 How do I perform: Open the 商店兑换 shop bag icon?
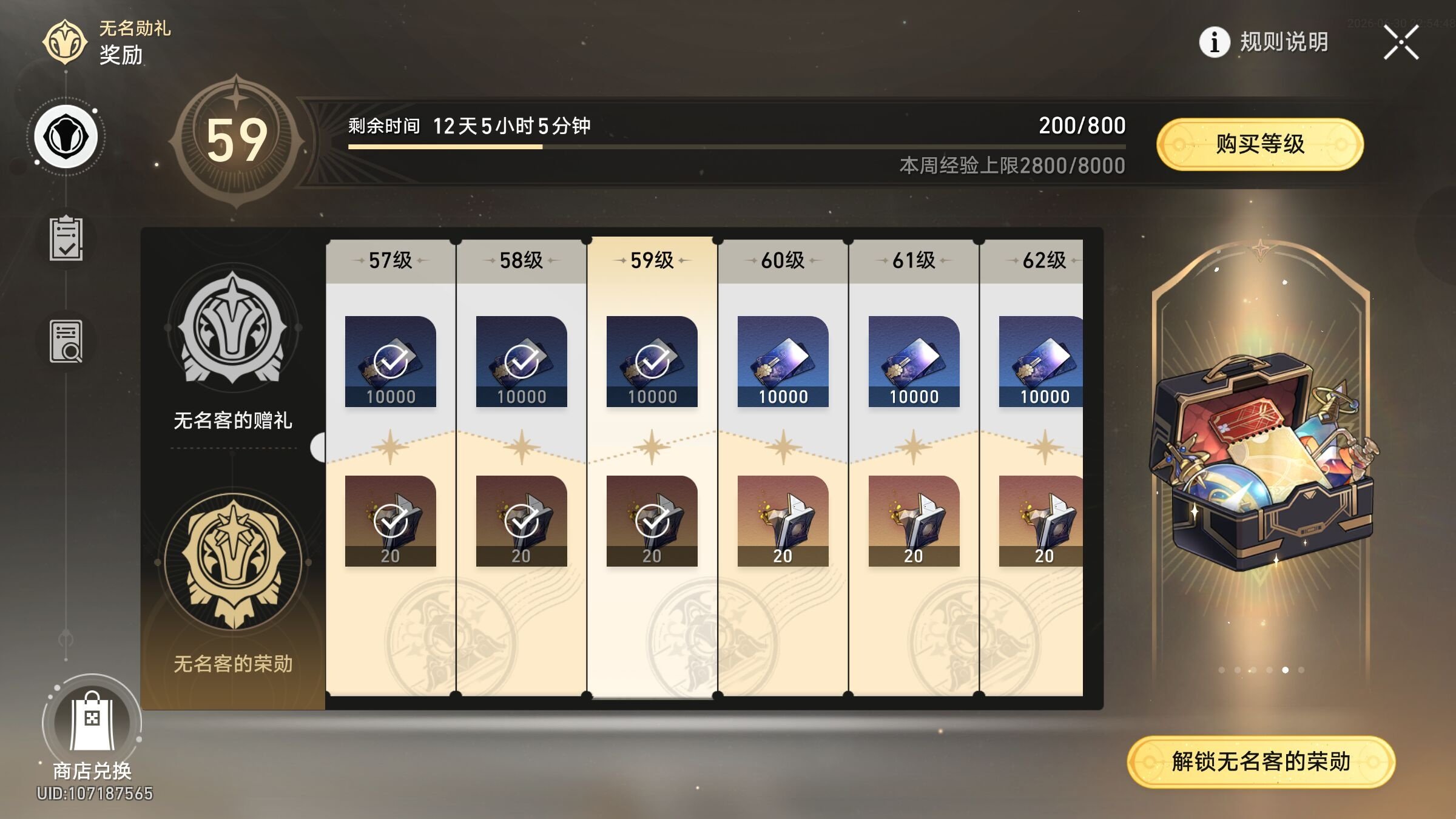coord(92,722)
